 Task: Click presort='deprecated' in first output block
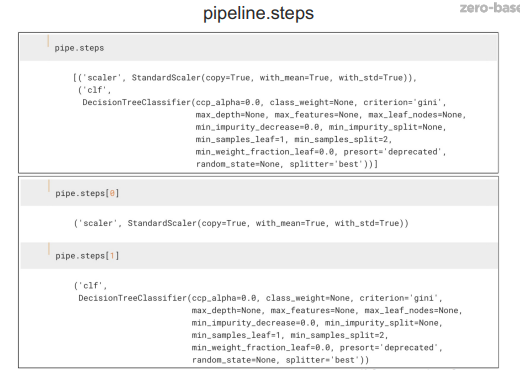(x=392, y=152)
